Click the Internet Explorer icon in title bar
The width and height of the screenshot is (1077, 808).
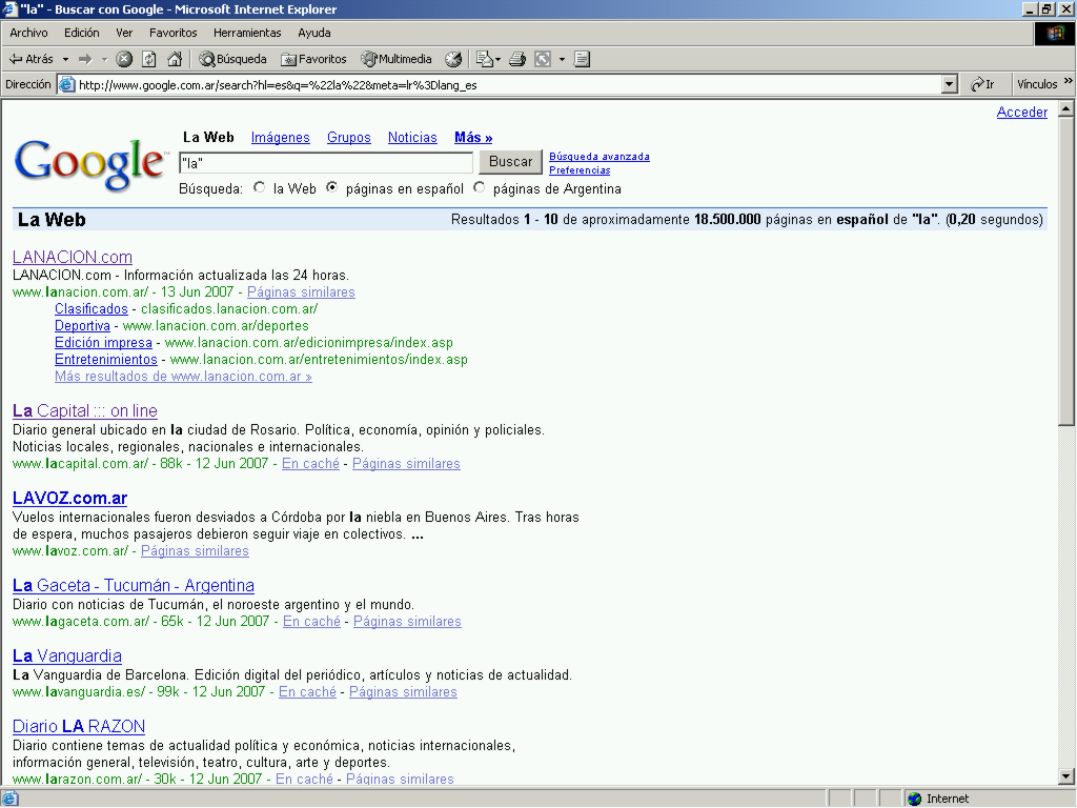click(10, 10)
